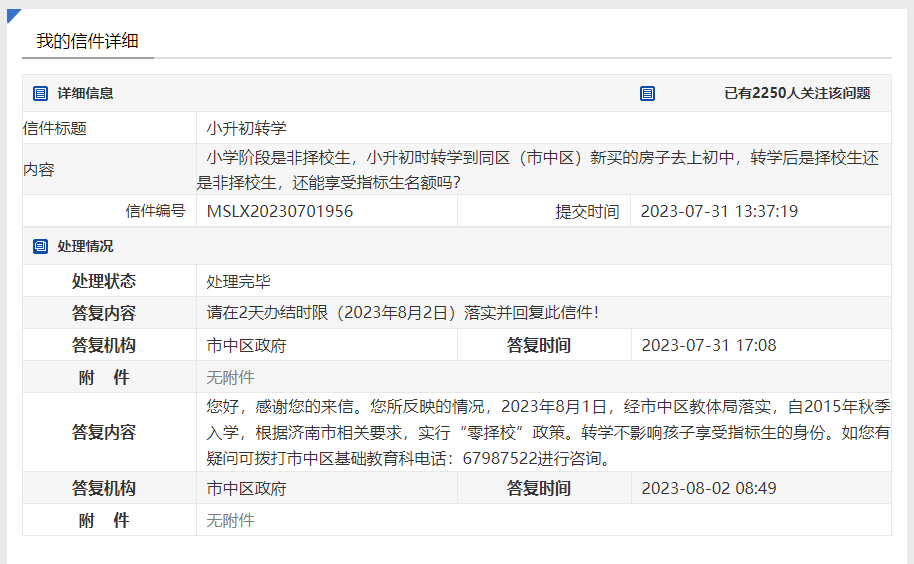
Task: Select the 我的信件详细 tab heading
Action: pyautogui.click(x=87, y=41)
